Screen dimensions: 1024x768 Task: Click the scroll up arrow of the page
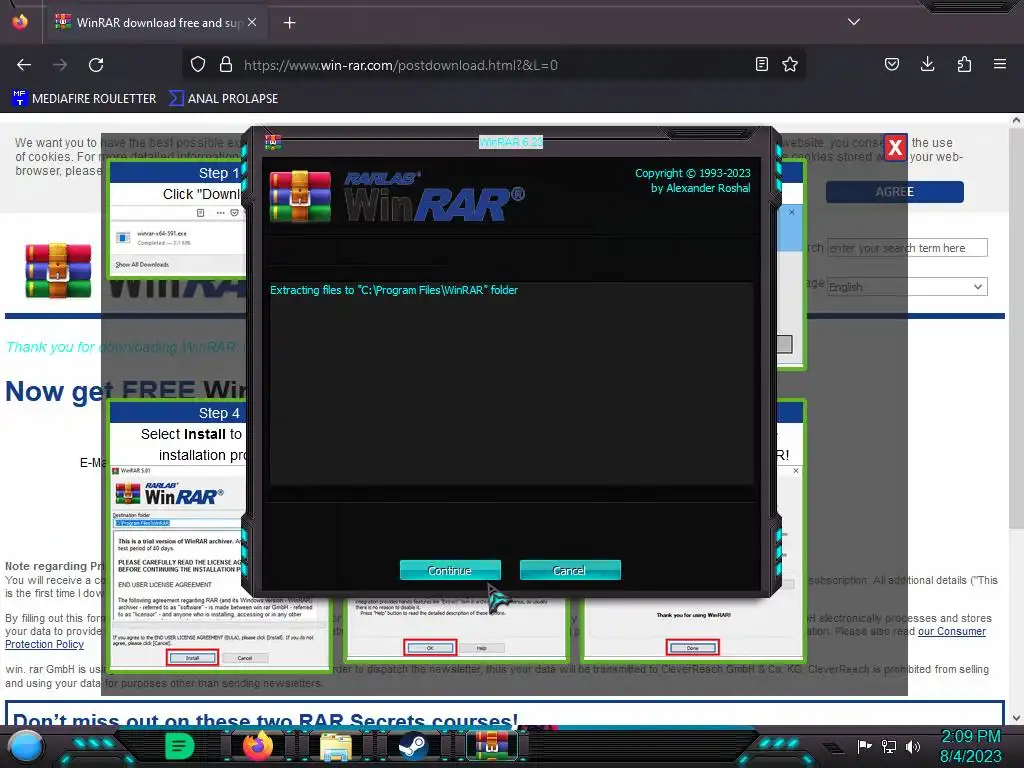coord(1016,120)
